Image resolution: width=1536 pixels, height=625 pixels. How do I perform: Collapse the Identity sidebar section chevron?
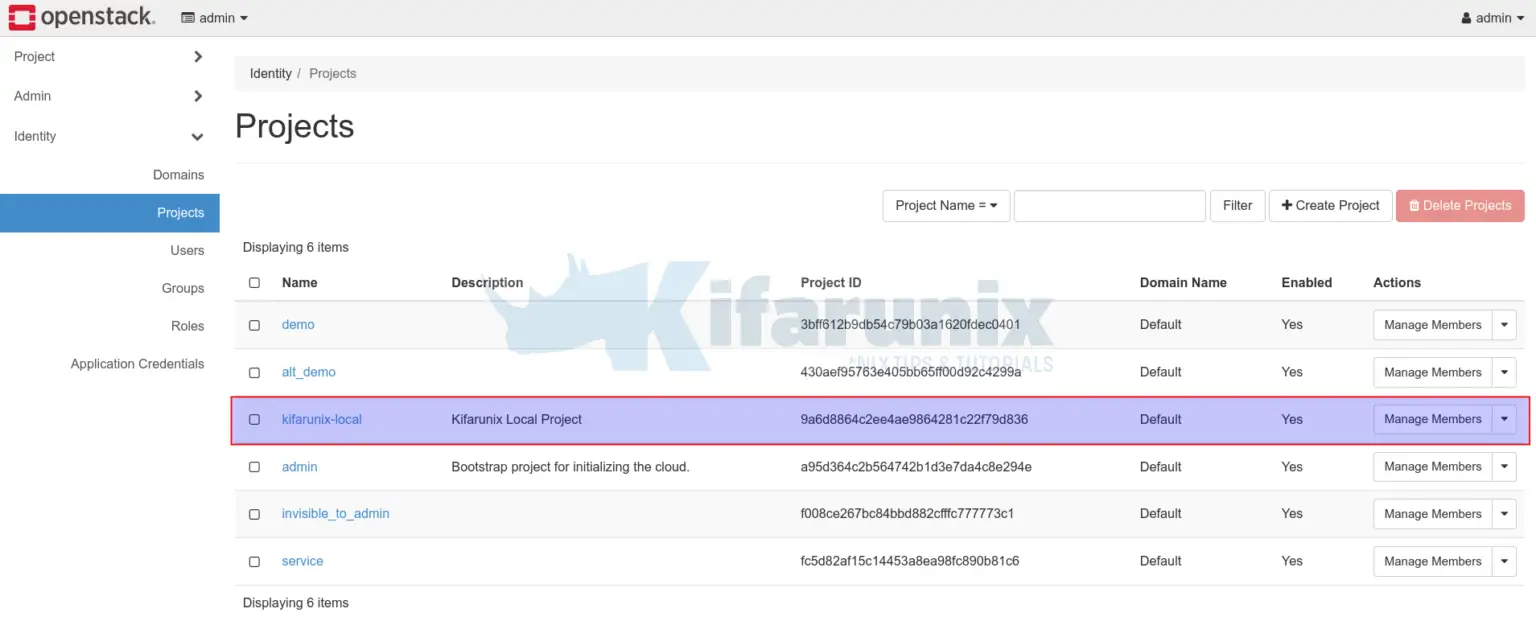click(x=197, y=137)
